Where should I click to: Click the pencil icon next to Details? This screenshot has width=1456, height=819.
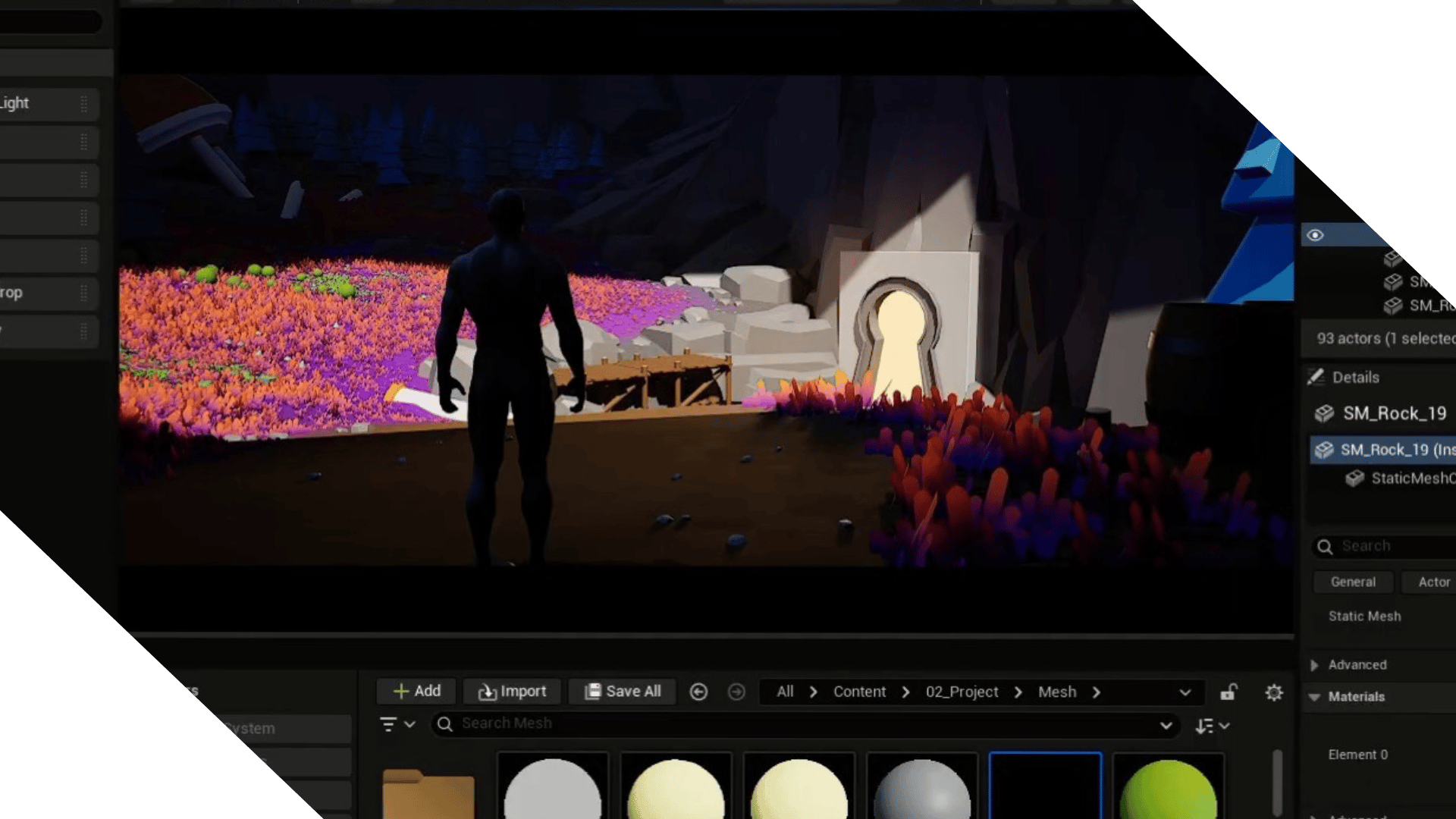(1316, 377)
